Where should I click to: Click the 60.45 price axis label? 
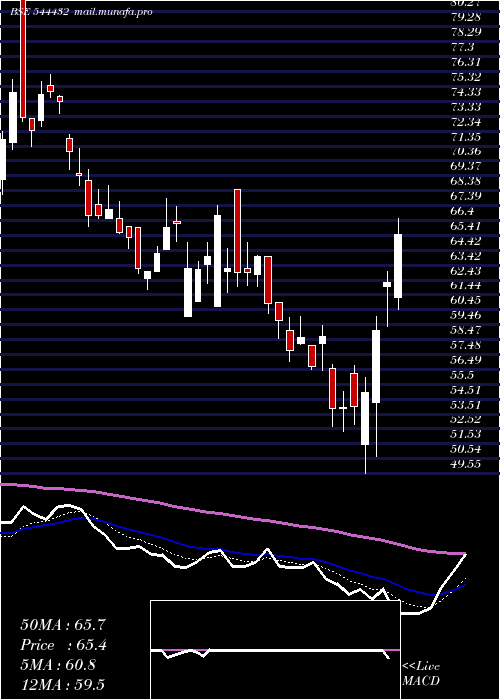click(x=466, y=300)
